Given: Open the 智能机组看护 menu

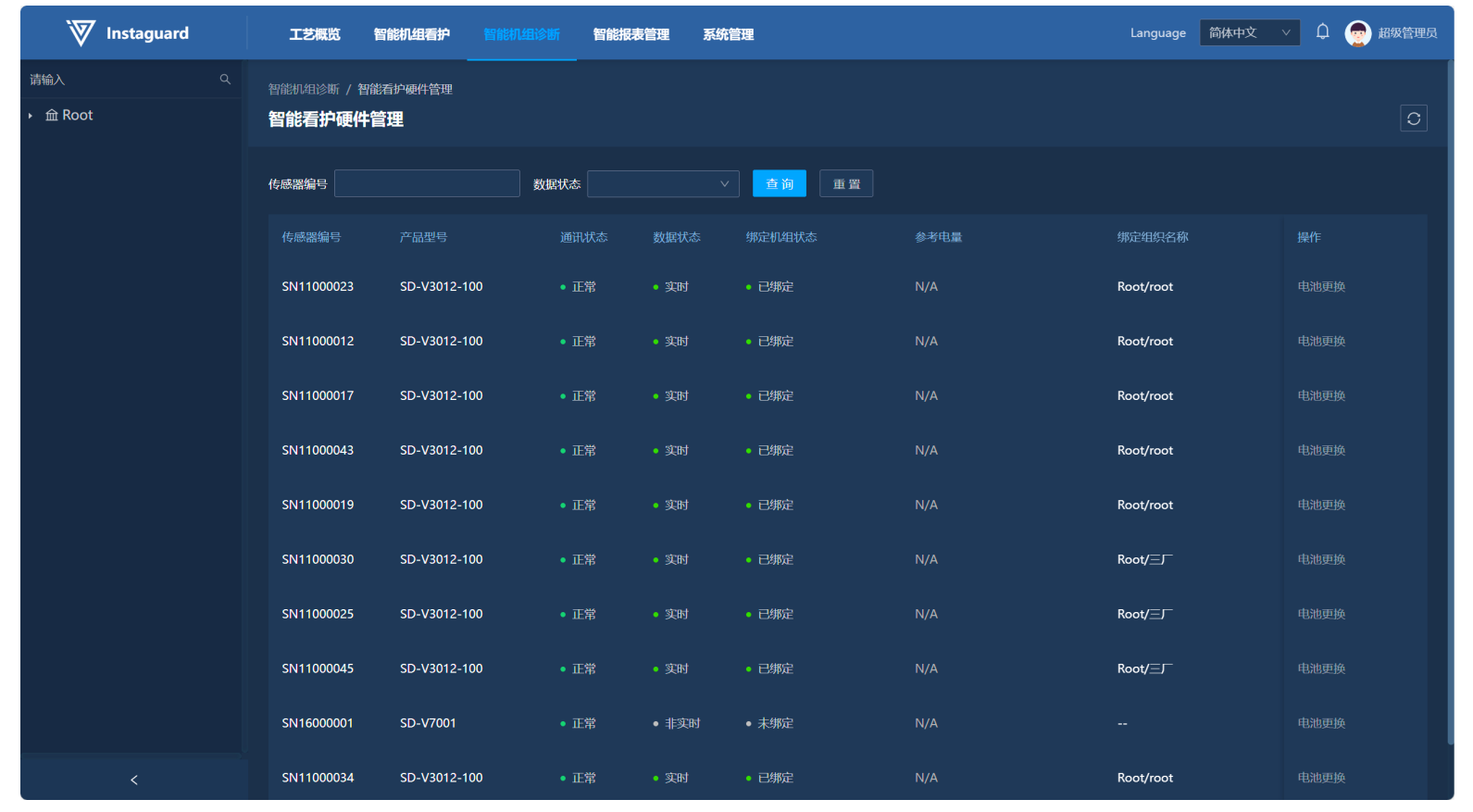Looking at the screenshot, I should [x=412, y=34].
